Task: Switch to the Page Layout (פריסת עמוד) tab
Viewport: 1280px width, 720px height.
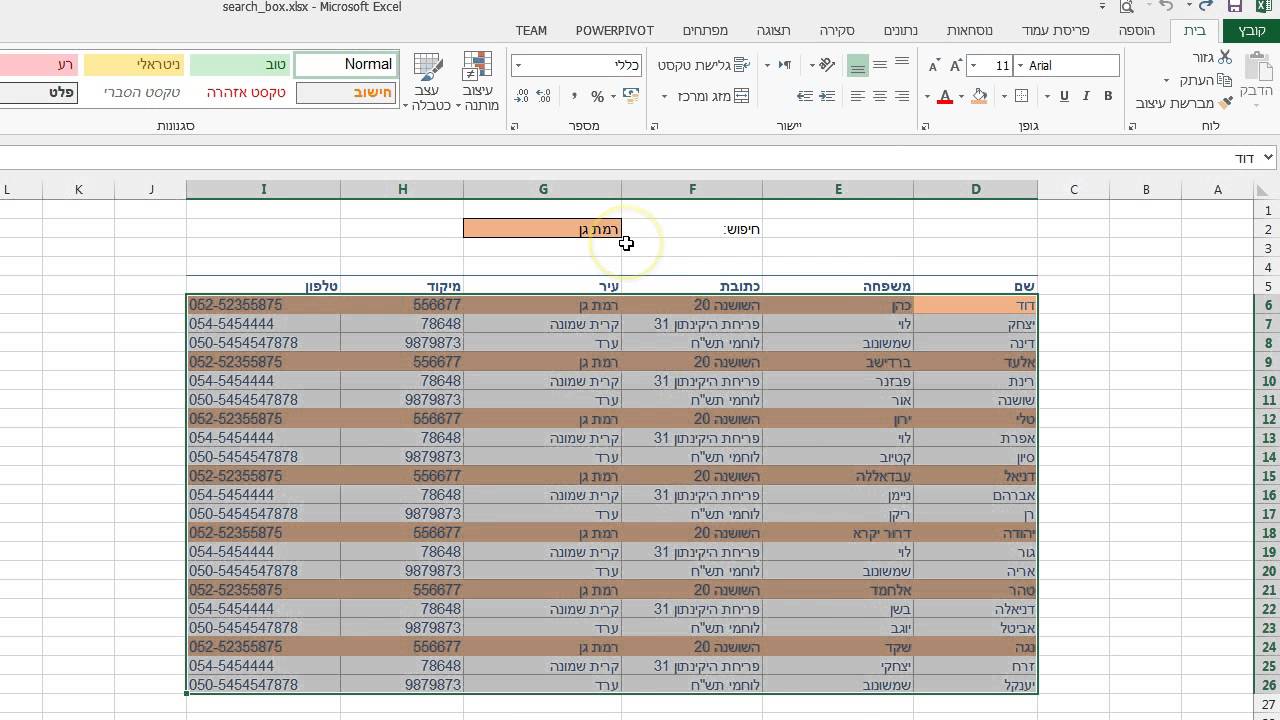Action: tap(1055, 31)
